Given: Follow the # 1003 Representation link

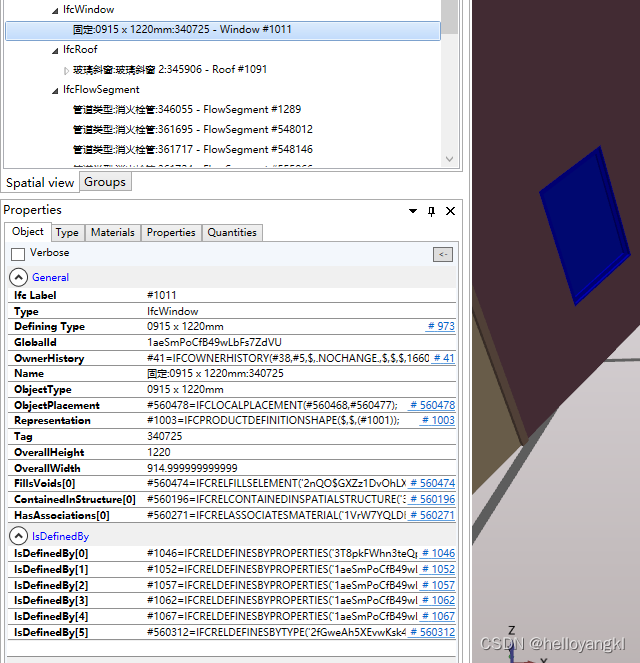Looking at the screenshot, I should [x=438, y=420].
